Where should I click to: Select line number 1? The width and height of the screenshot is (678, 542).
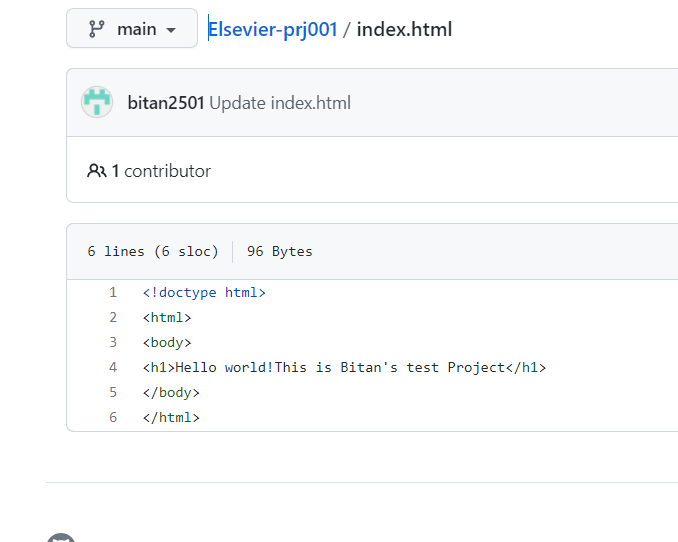tap(113, 292)
